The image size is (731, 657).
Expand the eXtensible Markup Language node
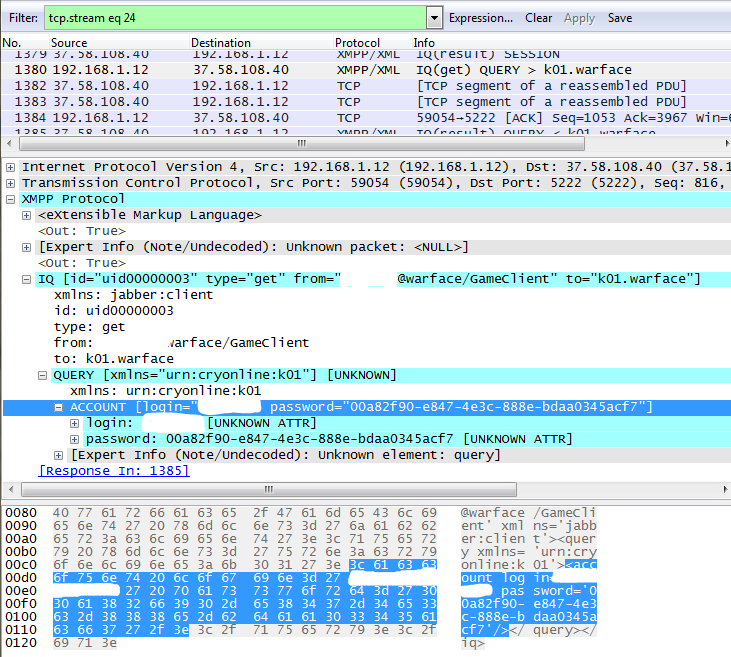pyautogui.click(x=27, y=215)
